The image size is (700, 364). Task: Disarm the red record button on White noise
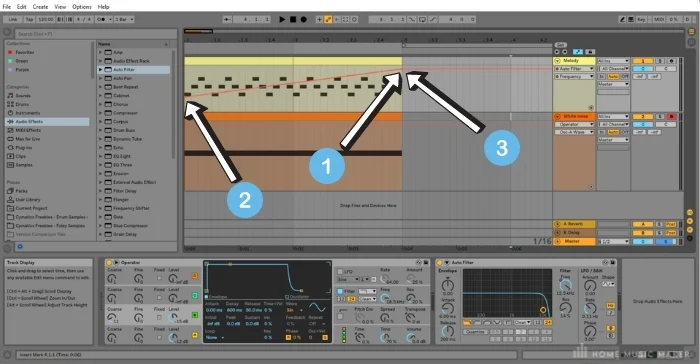tap(671, 117)
